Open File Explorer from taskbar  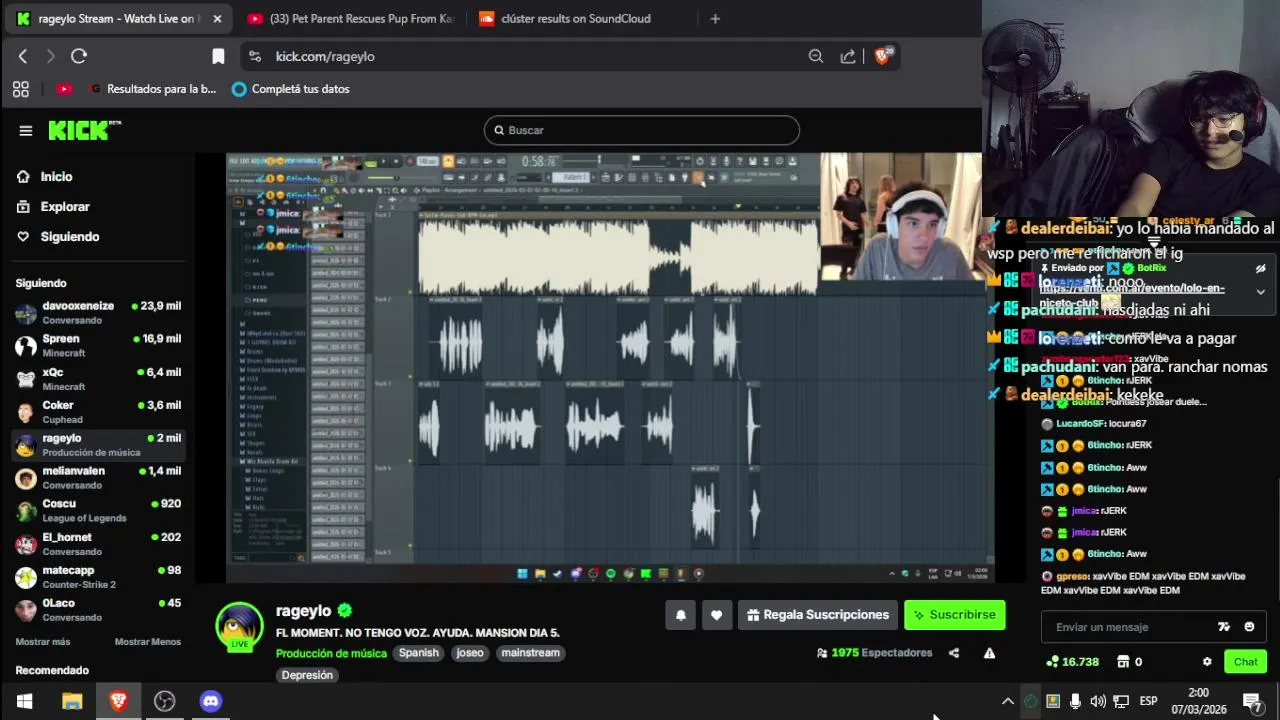pos(72,701)
